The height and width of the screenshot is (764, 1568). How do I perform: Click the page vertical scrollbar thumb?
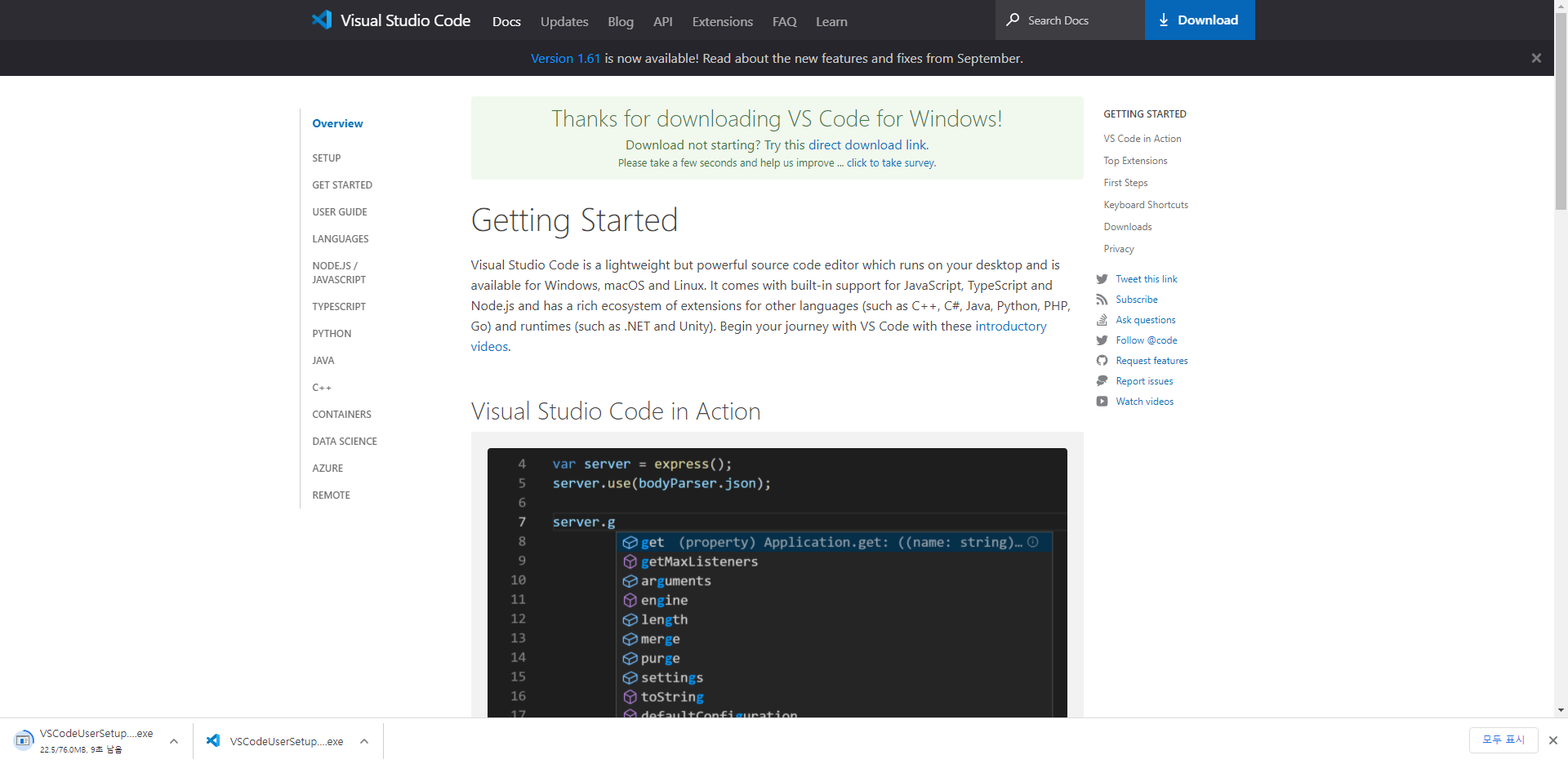tap(1561, 111)
